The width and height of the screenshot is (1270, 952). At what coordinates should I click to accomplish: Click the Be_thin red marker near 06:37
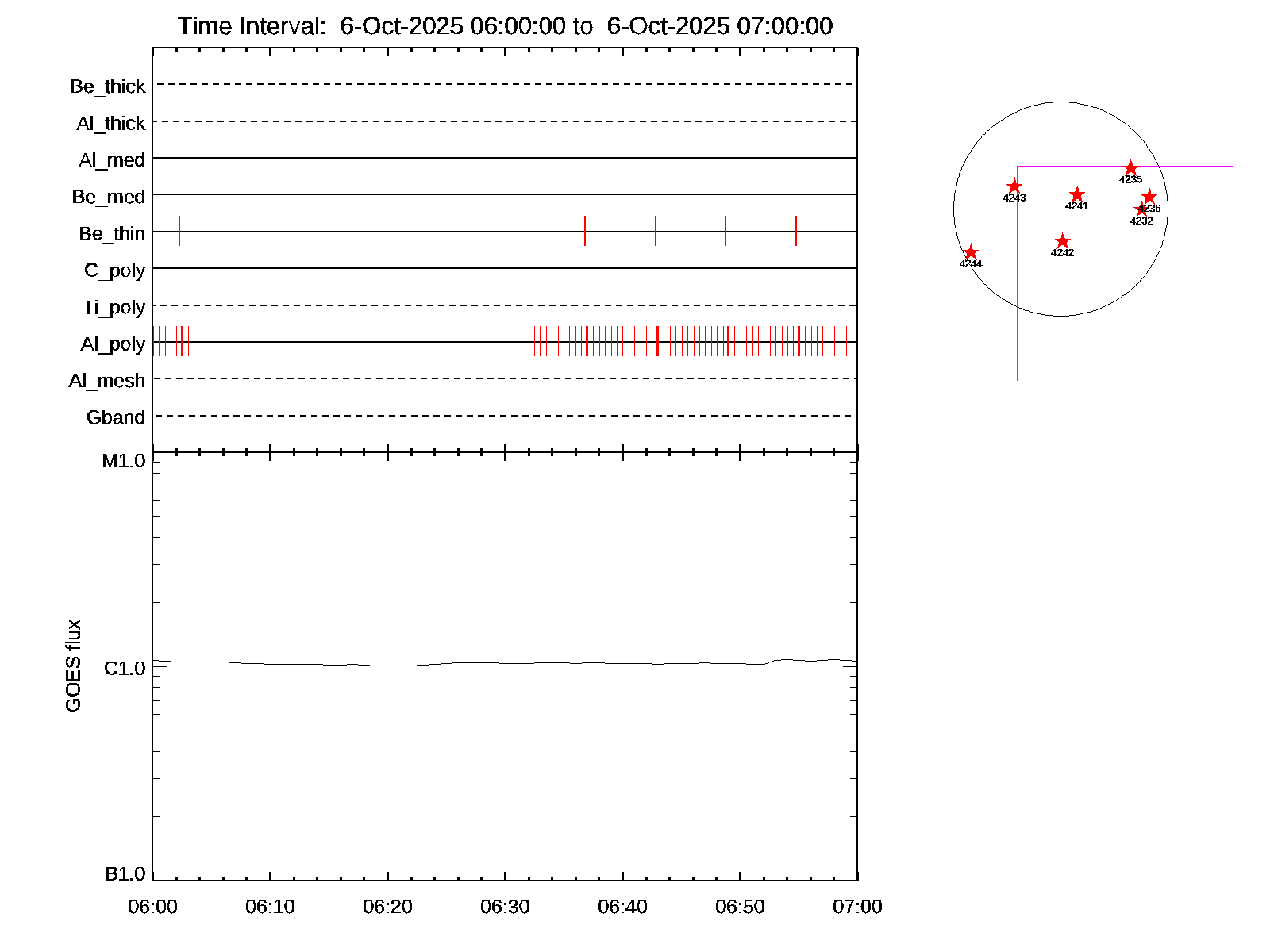coord(585,231)
